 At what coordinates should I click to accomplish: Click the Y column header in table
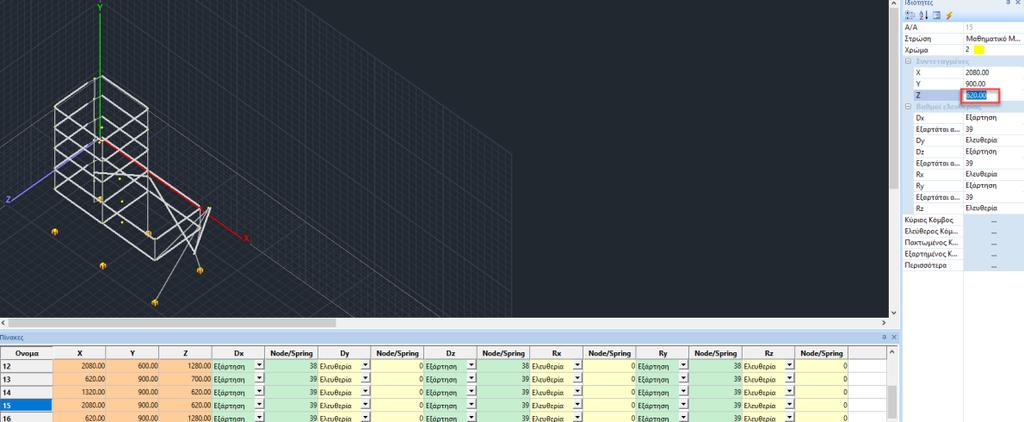click(x=132, y=353)
